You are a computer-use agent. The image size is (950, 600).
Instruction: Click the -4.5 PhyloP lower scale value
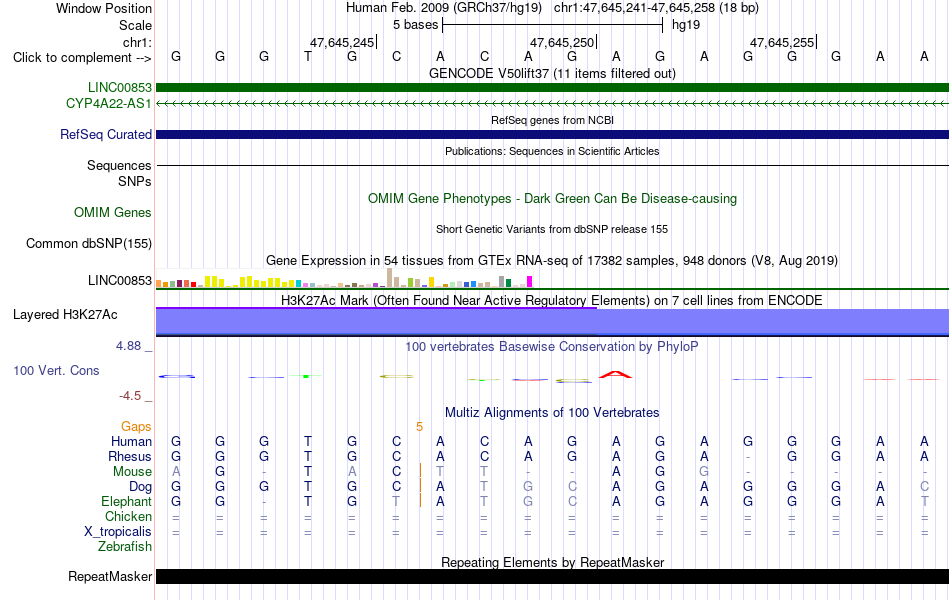click(130, 396)
